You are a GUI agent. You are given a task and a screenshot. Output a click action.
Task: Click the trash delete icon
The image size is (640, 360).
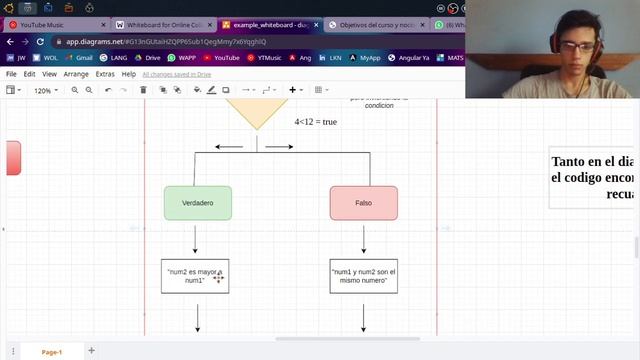143,90
